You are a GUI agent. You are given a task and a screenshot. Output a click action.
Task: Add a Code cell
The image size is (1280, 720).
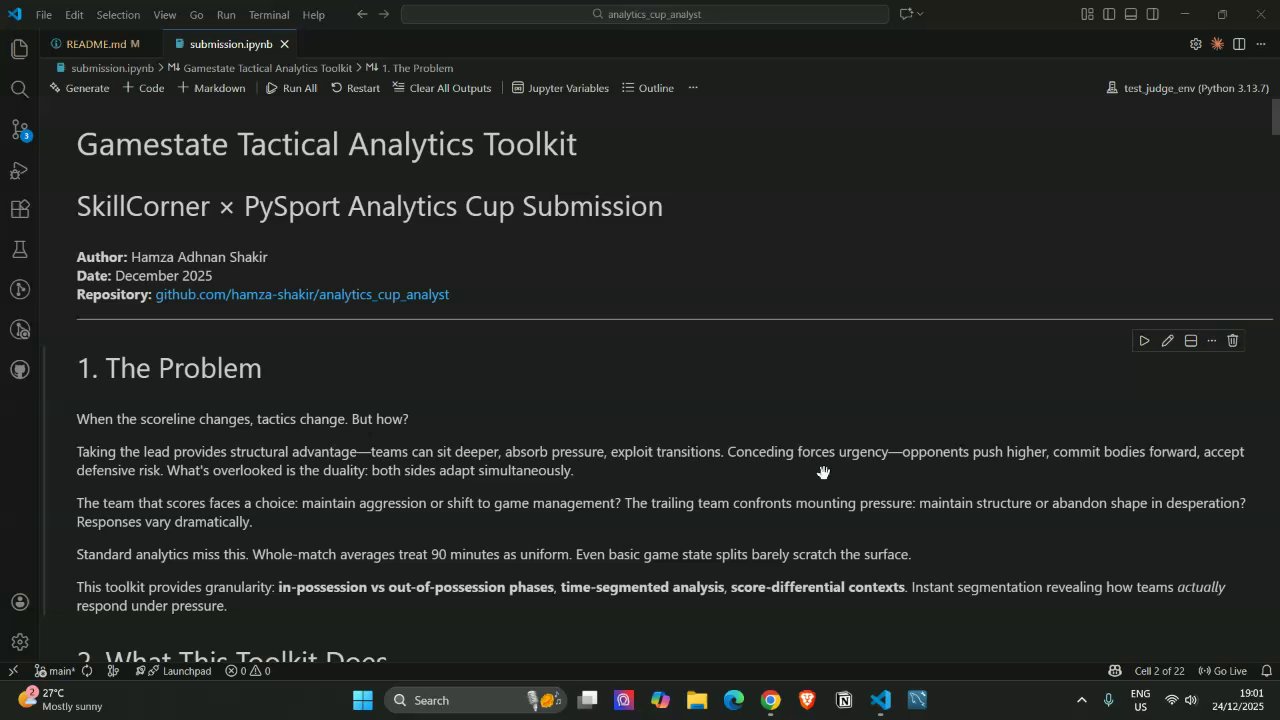(x=143, y=88)
